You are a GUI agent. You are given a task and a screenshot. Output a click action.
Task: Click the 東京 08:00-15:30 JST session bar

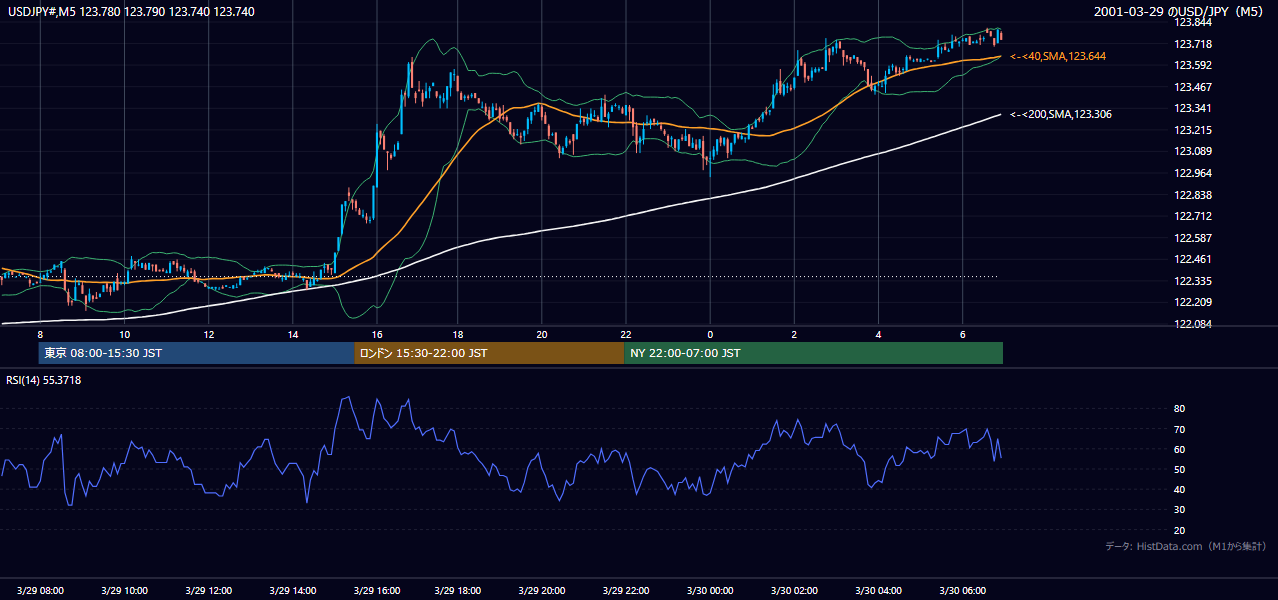[x=196, y=353]
